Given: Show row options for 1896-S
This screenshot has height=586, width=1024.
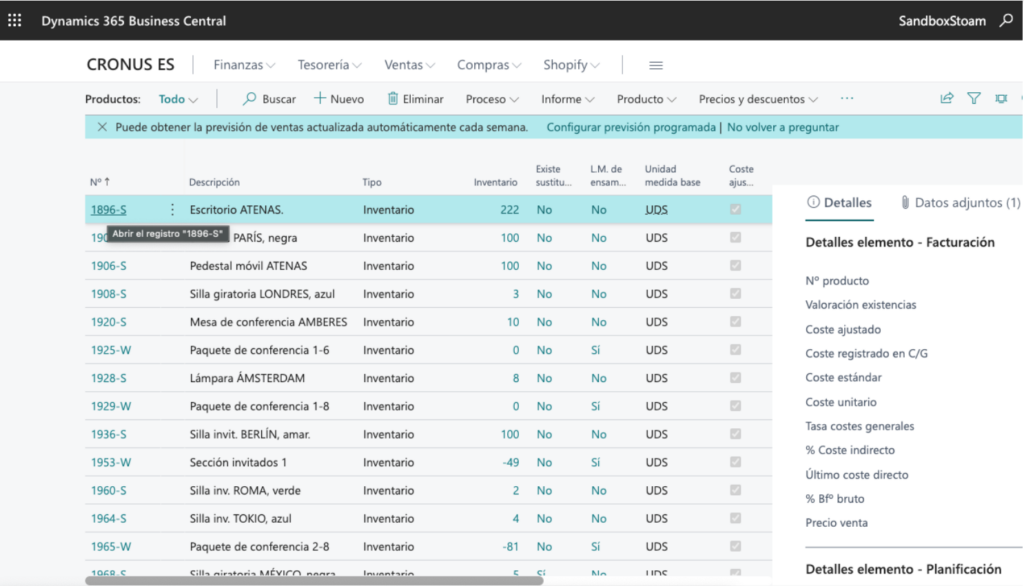Looking at the screenshot, I should pos(172,209).
